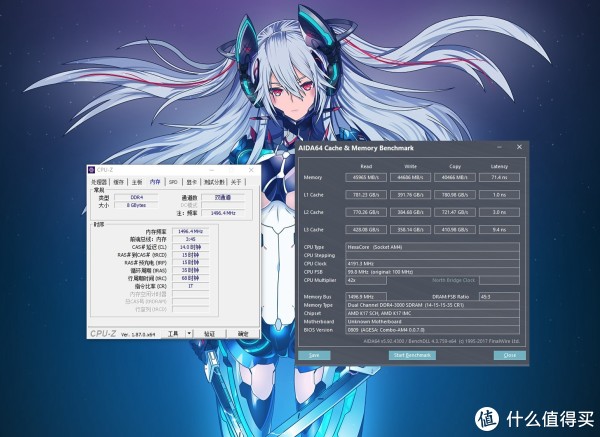Click the L1 Cache Copy 780.98 GB/s cell
Screen dimensions: 600x437
pyautogui.click(x=455, y=195)
